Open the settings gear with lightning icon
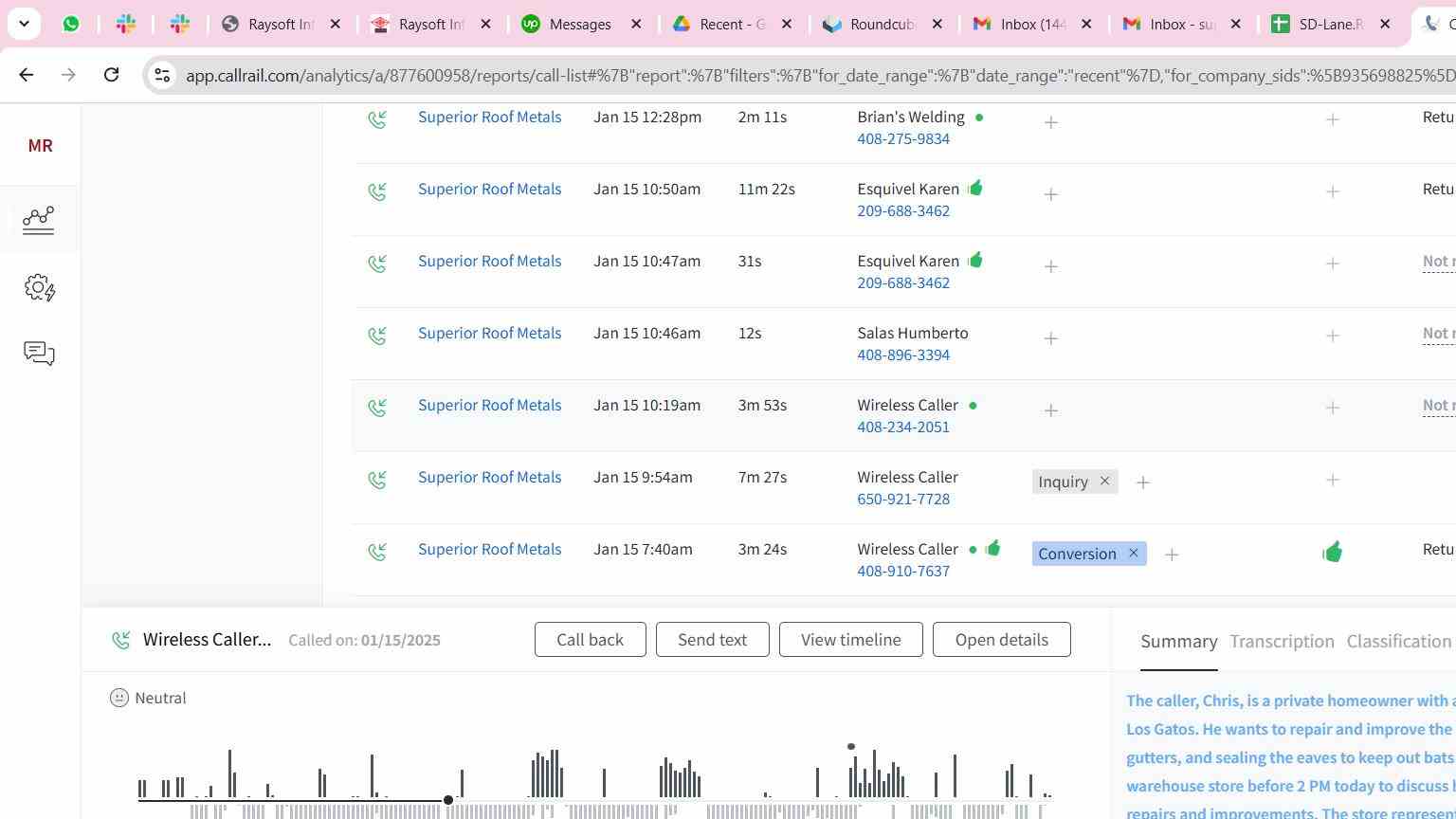 pos(39,288)
